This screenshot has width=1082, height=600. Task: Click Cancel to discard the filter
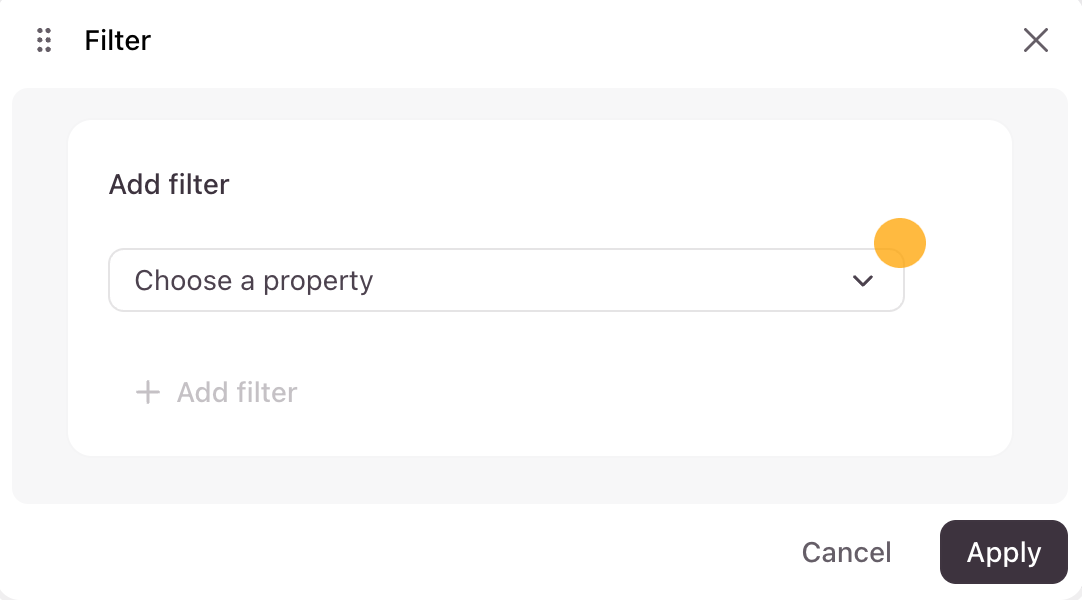pos(846,552)
